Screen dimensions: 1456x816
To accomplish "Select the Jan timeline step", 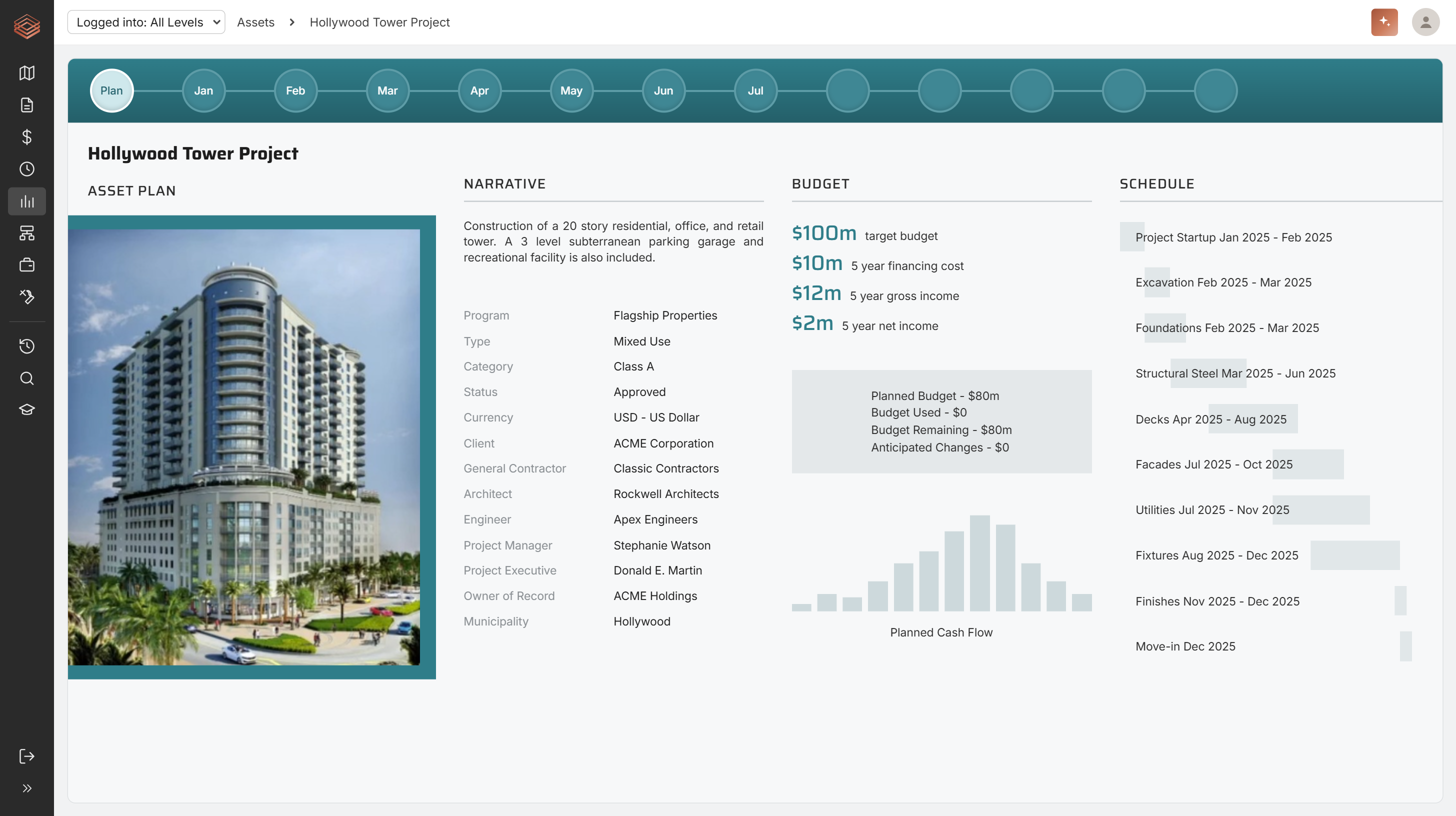I will click(x=203, y=90).
